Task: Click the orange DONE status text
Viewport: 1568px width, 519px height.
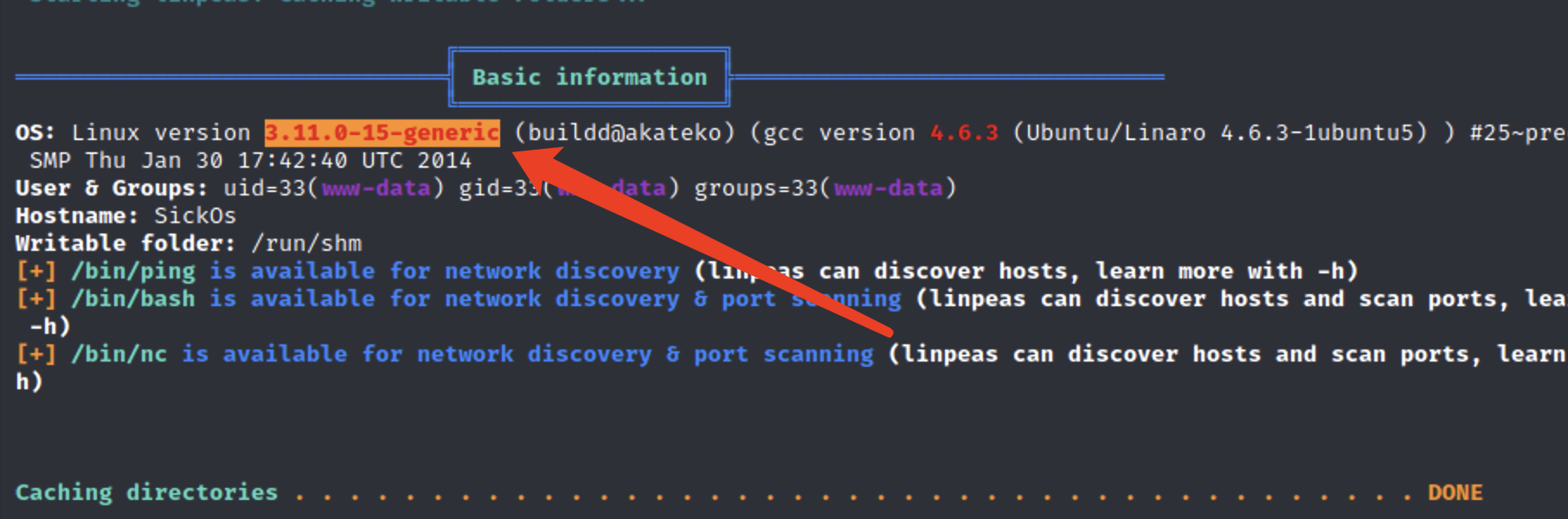Action: [x=1455, y=492]
